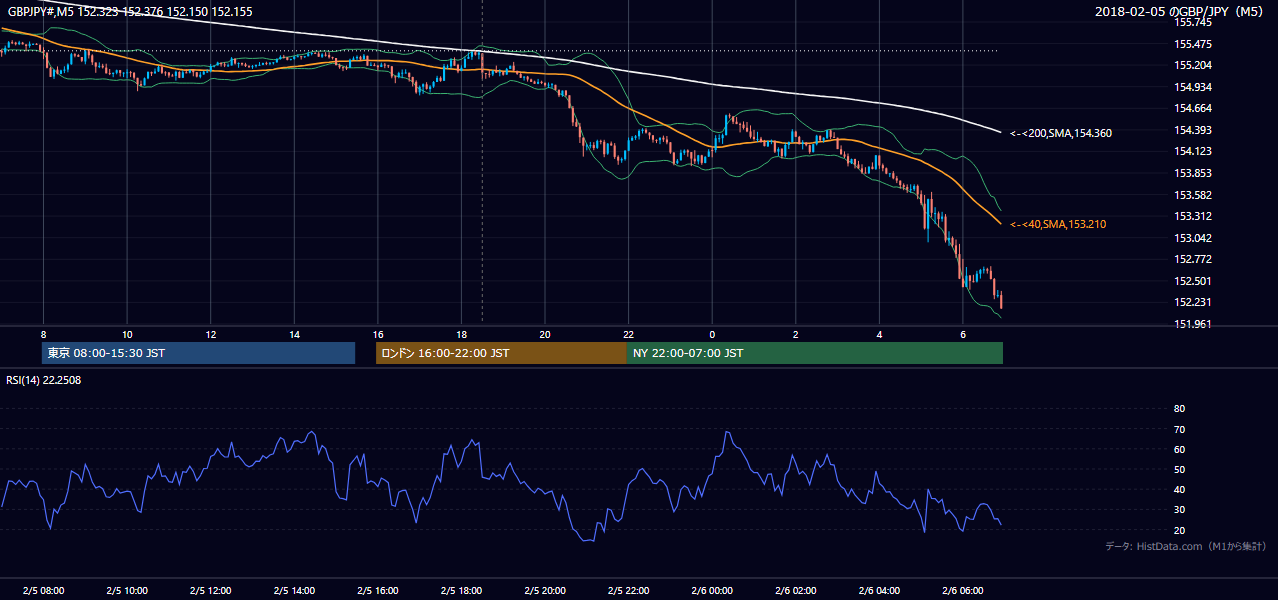Click the 200 SMA 154.360 label
The width and height of the screenshot is (1278, 600).
(x=1061, y=133)
